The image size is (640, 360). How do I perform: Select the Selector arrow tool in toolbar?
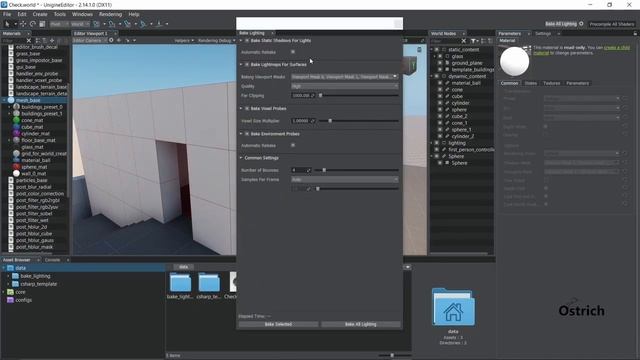tap(7, 24)
